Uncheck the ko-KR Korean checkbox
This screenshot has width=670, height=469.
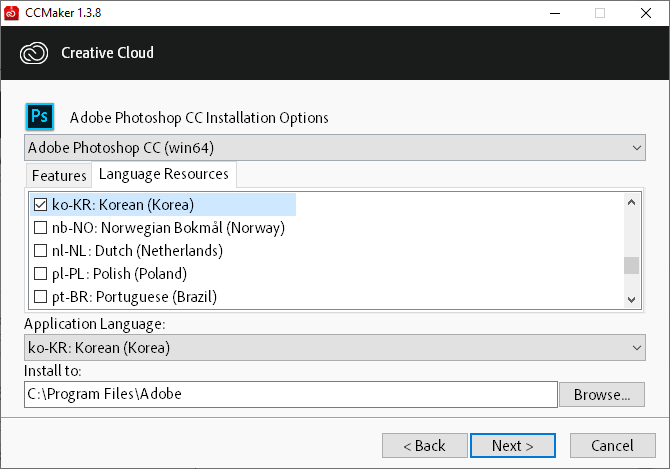click(41, 205)
